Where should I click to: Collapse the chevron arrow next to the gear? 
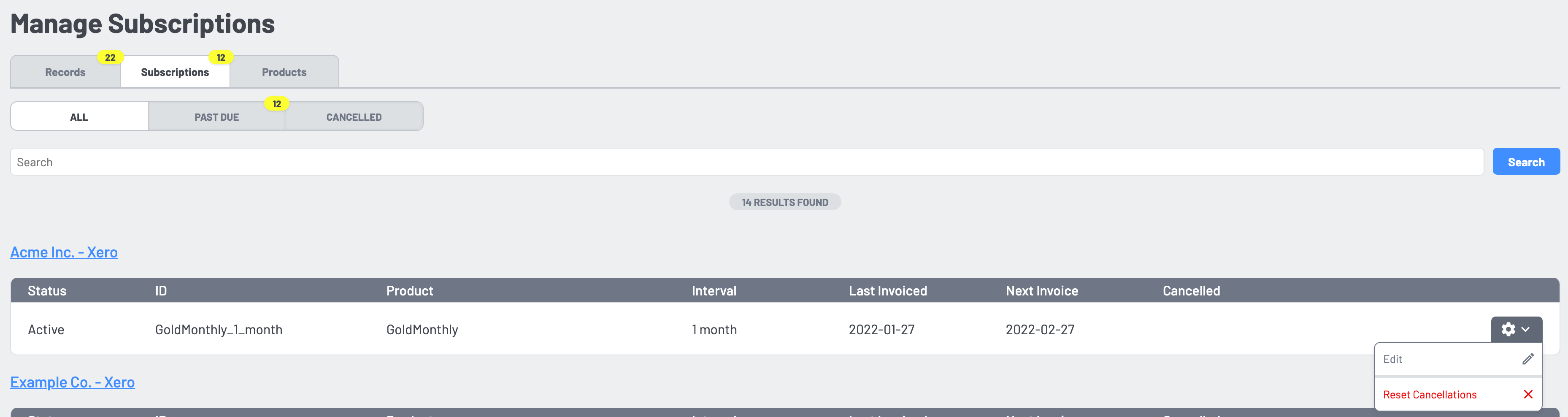pyautogui.click(x=1525, y=329)
